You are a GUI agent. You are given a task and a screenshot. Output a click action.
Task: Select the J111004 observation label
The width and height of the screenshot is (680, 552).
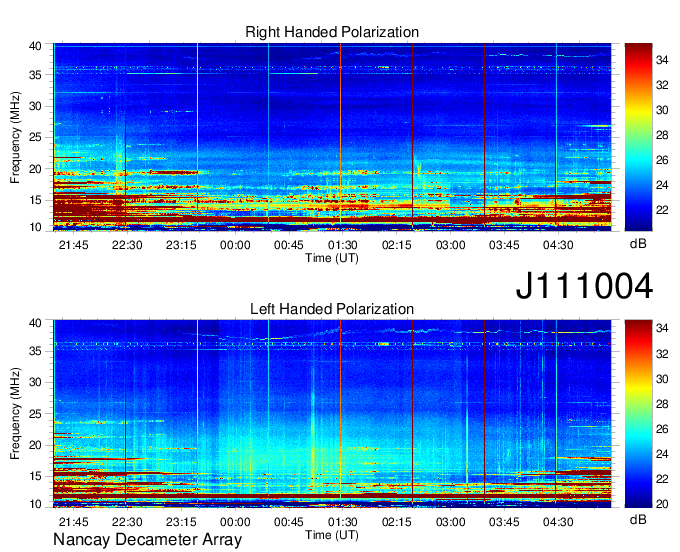point(584,286)
